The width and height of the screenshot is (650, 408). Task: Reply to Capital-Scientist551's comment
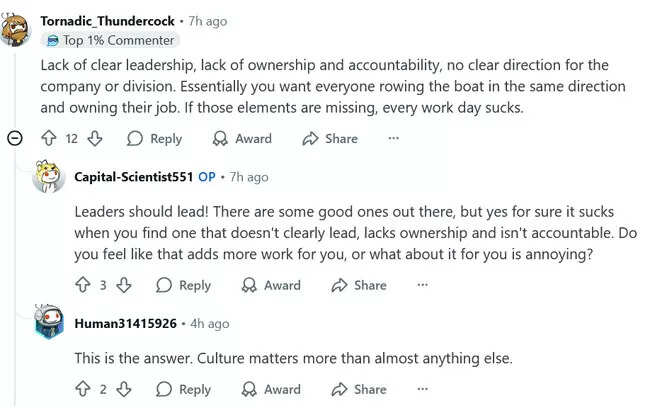click(x=183, y=285)
